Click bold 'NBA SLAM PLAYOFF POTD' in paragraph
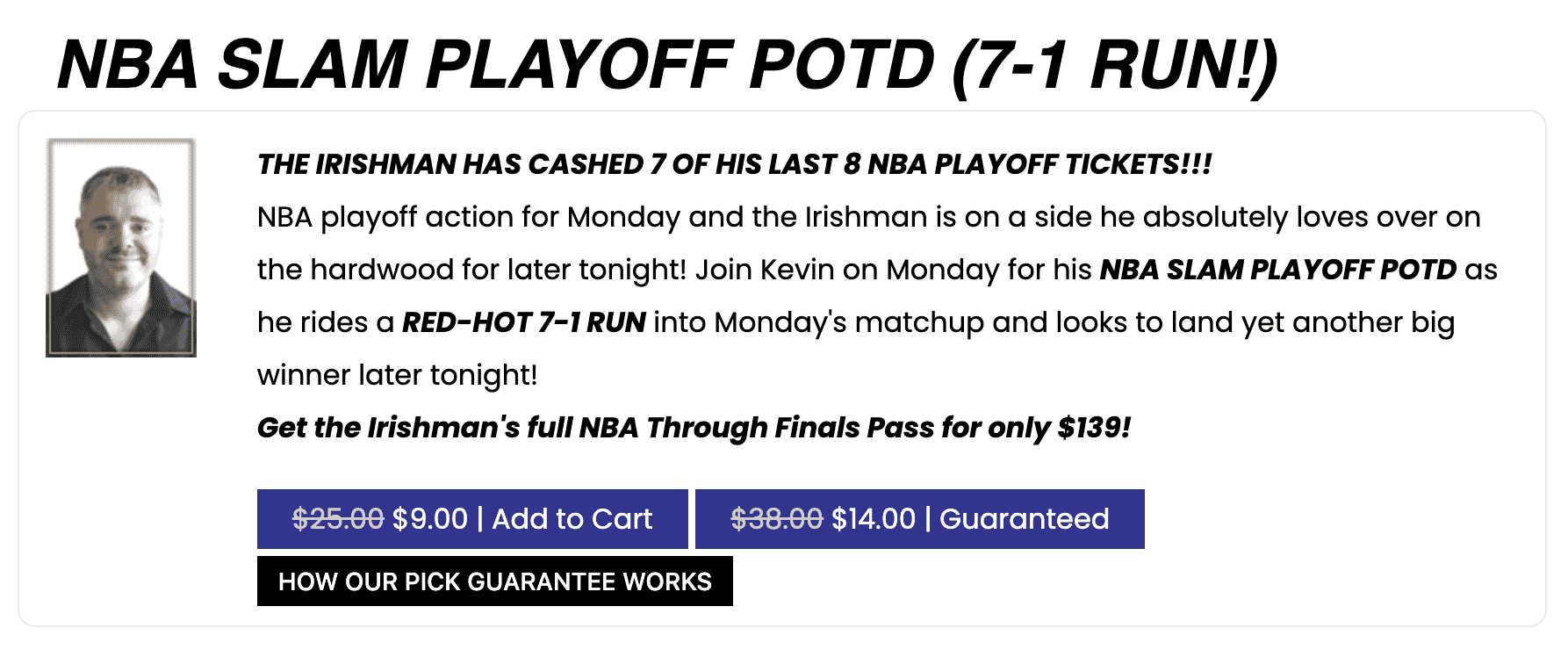The width and height of the screenshot is (1568, 657). [x=1278, y=270]
